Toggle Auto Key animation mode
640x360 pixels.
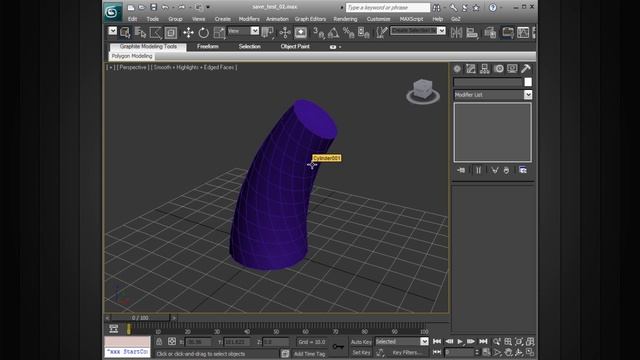coord(361,342)
